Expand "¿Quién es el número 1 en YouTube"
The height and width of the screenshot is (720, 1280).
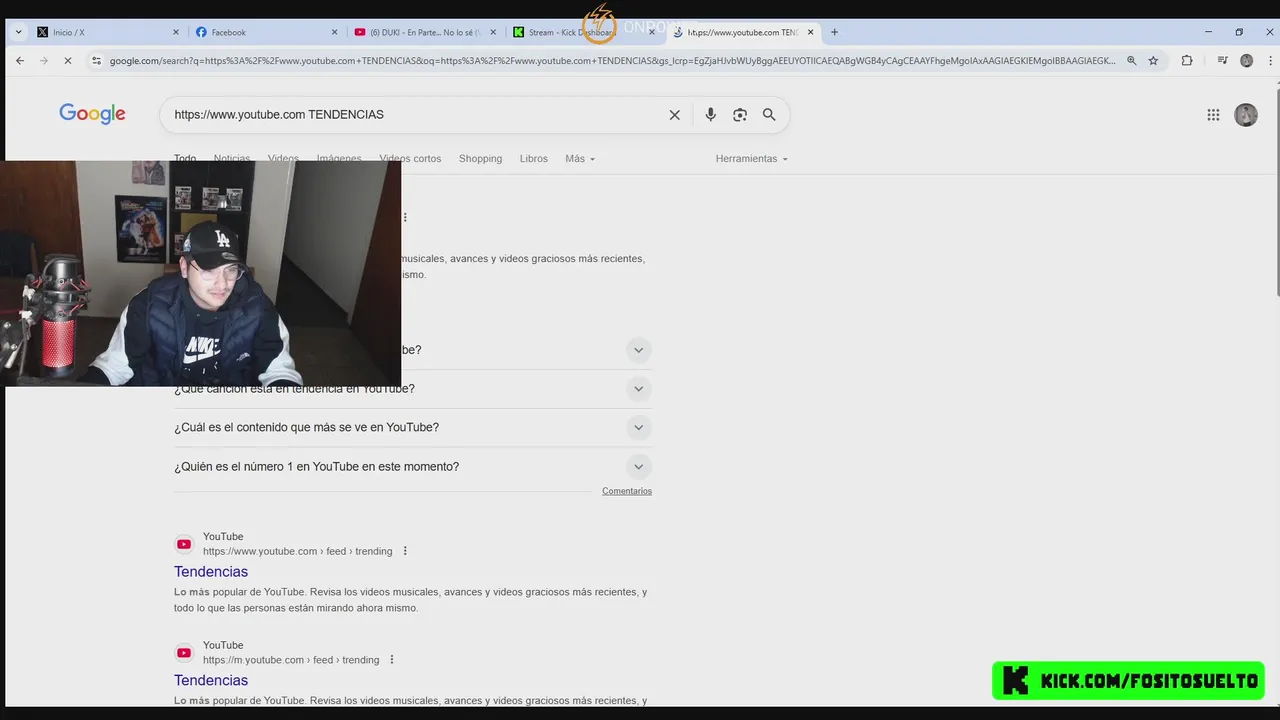pyautogui.click(x=638, y=467)
